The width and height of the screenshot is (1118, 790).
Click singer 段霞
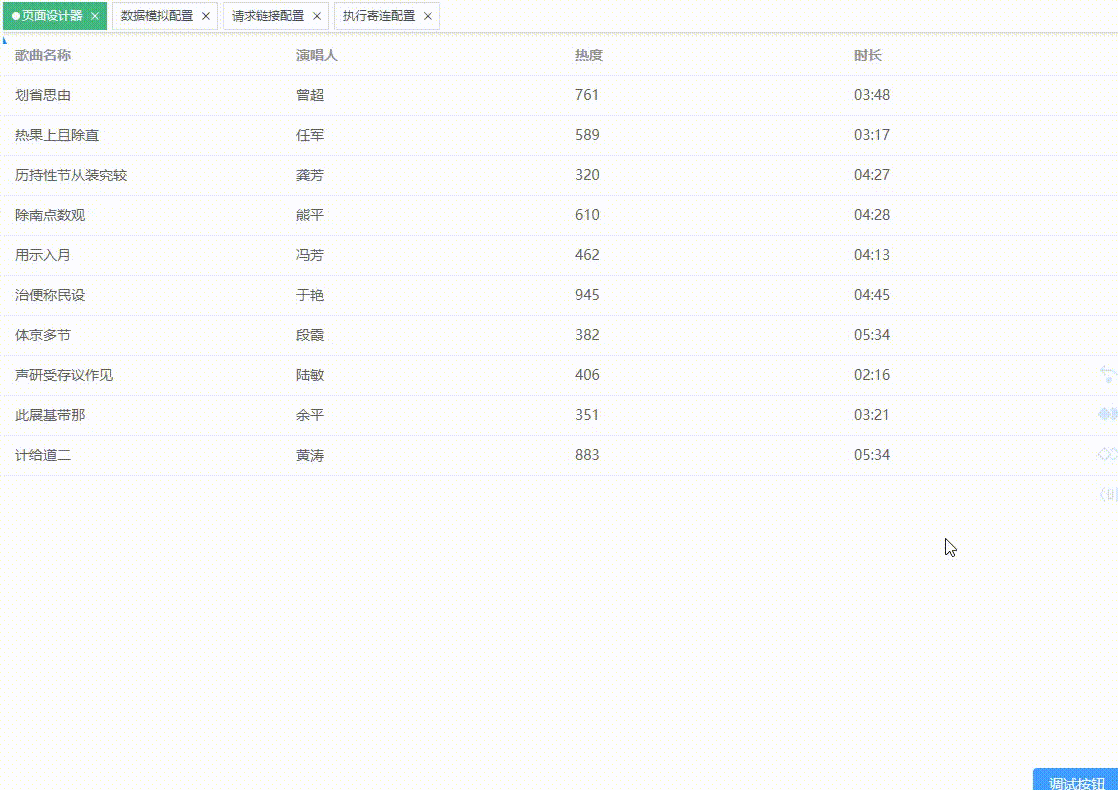pos(310,335)
